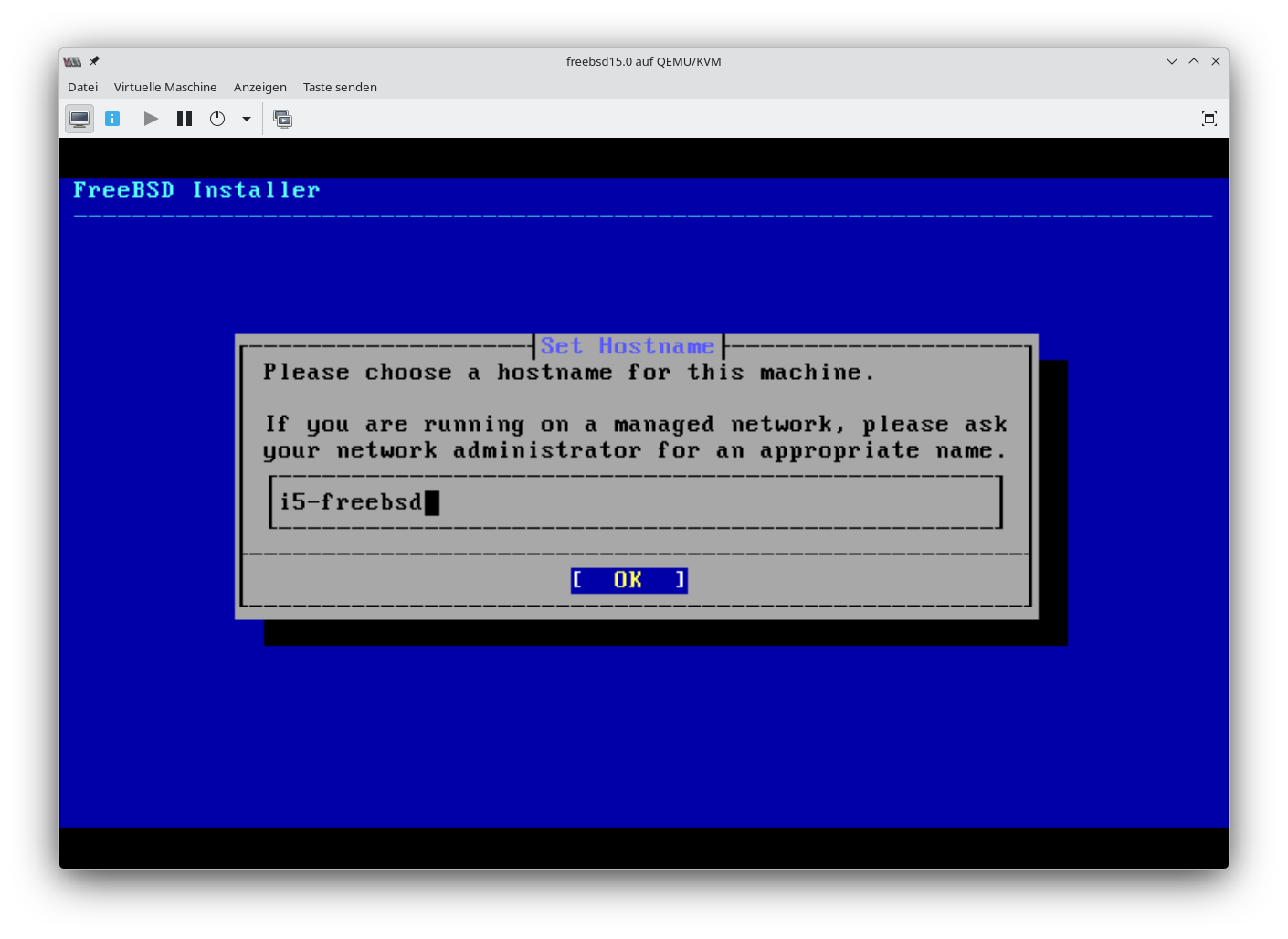Viewport: 1288px width, 939px height.
Task: Open the snapshots manager icon
Action: coord(283,119)
